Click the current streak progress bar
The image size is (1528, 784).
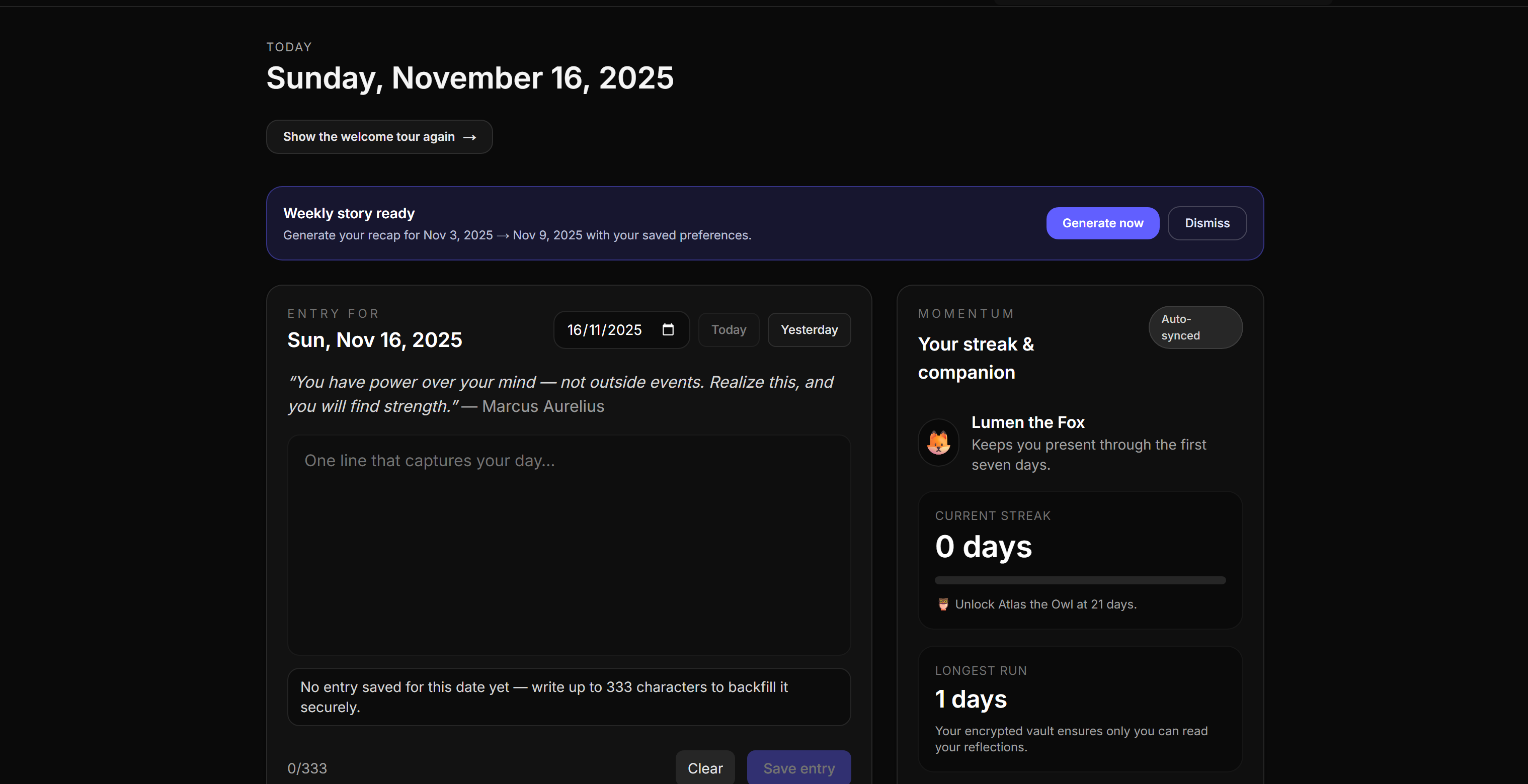[1079, 580]
